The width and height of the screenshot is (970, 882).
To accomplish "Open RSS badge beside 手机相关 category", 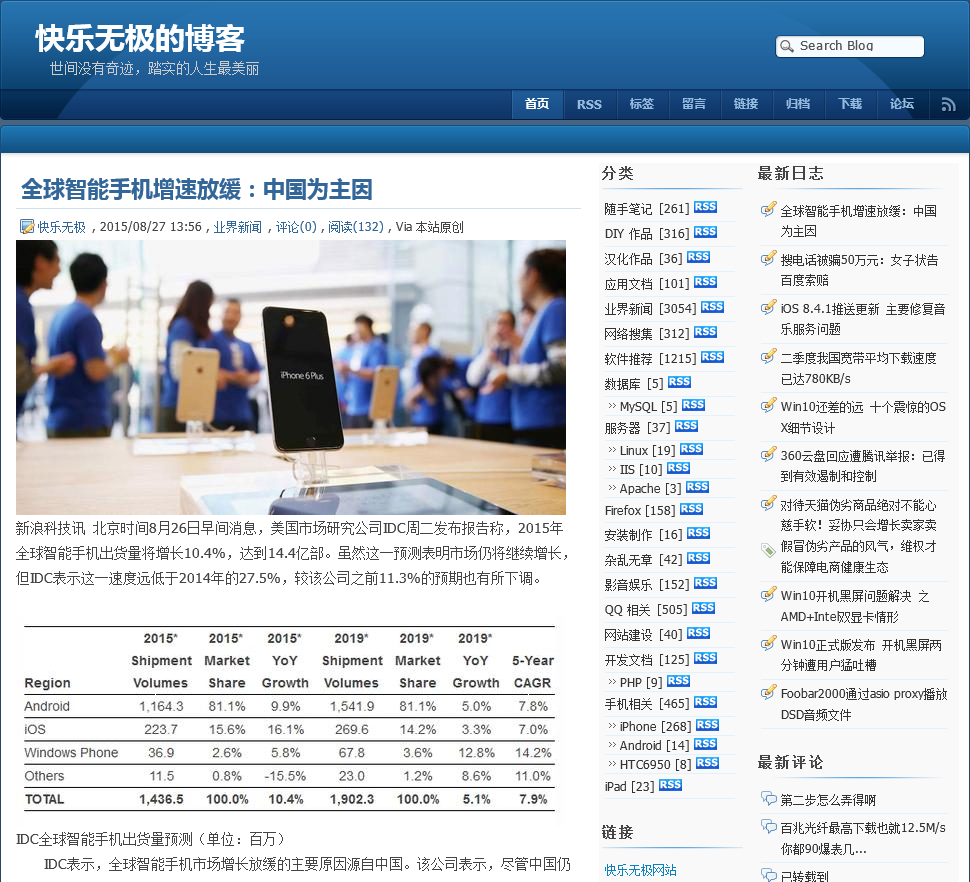I will (x=705, y=702).
